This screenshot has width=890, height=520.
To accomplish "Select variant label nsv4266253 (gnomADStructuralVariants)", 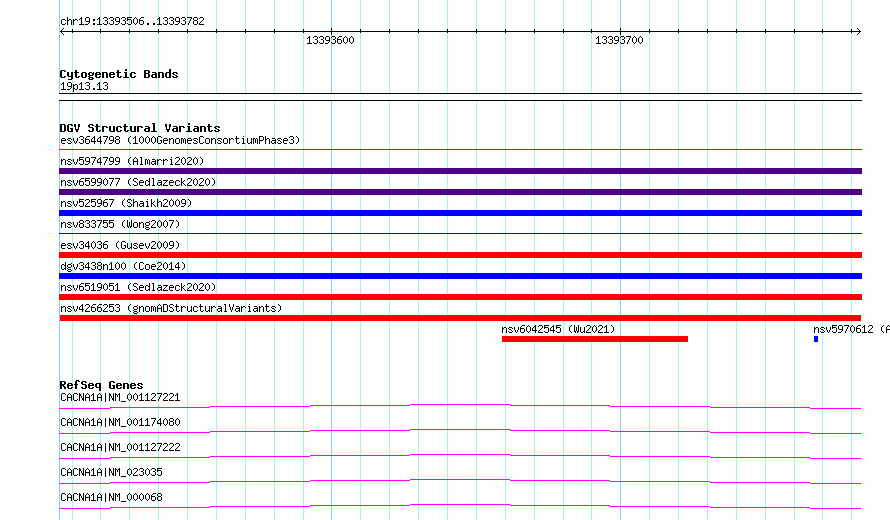I will (x=171, y=308).
